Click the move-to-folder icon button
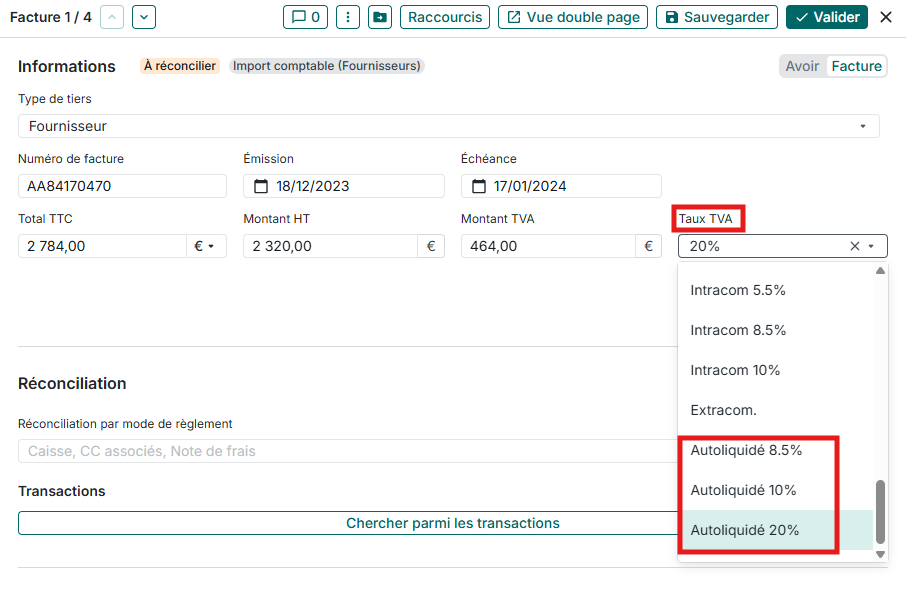 pyautogui.click(x=379, y=17)
